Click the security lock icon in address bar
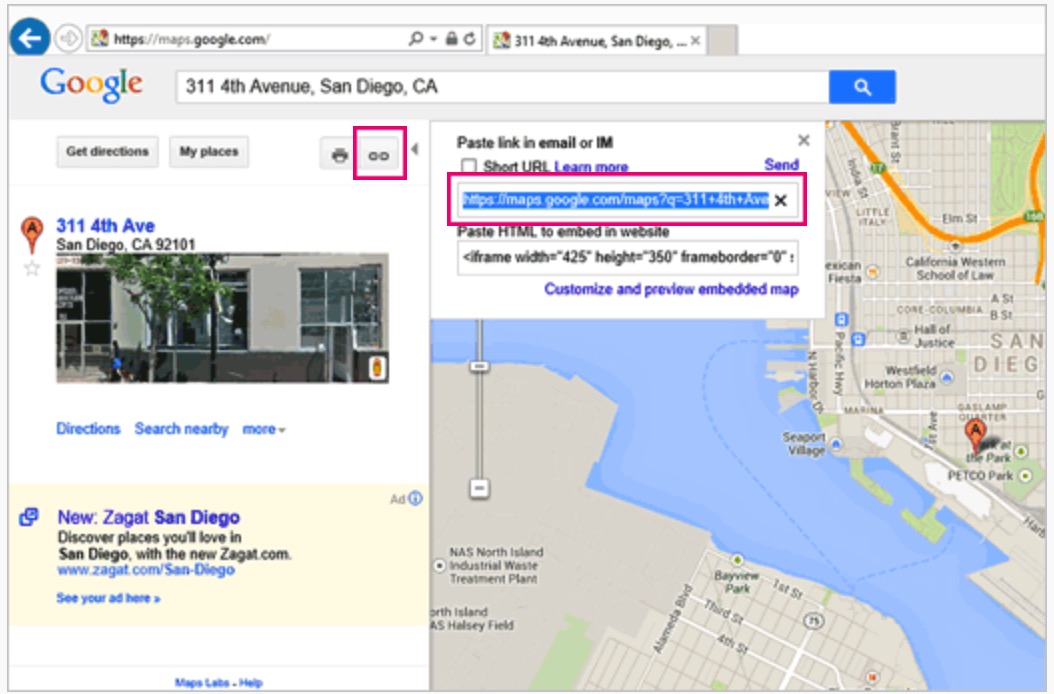1054x694 pixels. click(452, 39)
